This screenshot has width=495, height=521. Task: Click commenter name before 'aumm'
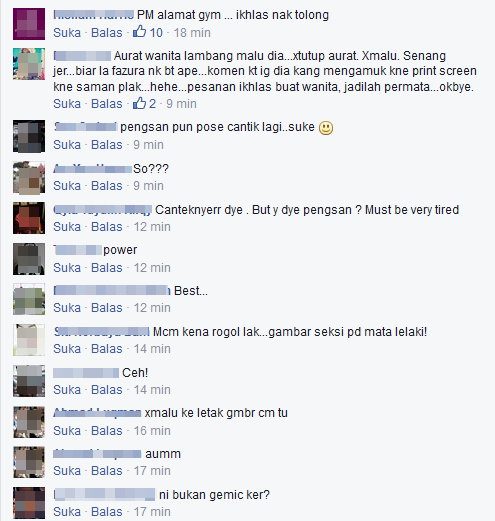(x=97, y=454)
